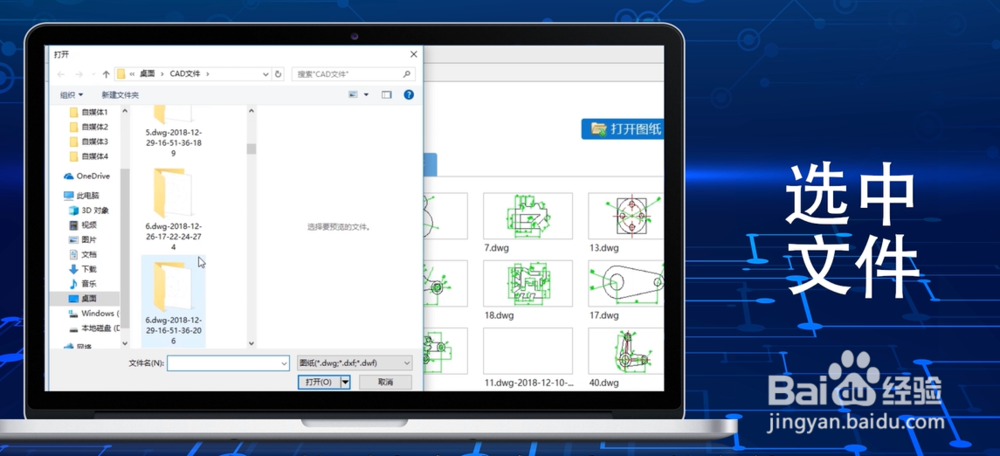Image resolution: width=1000 pixels, height=456 pixels.
Task: Open 视频 in navigation pane
Action: click(83, 225)
